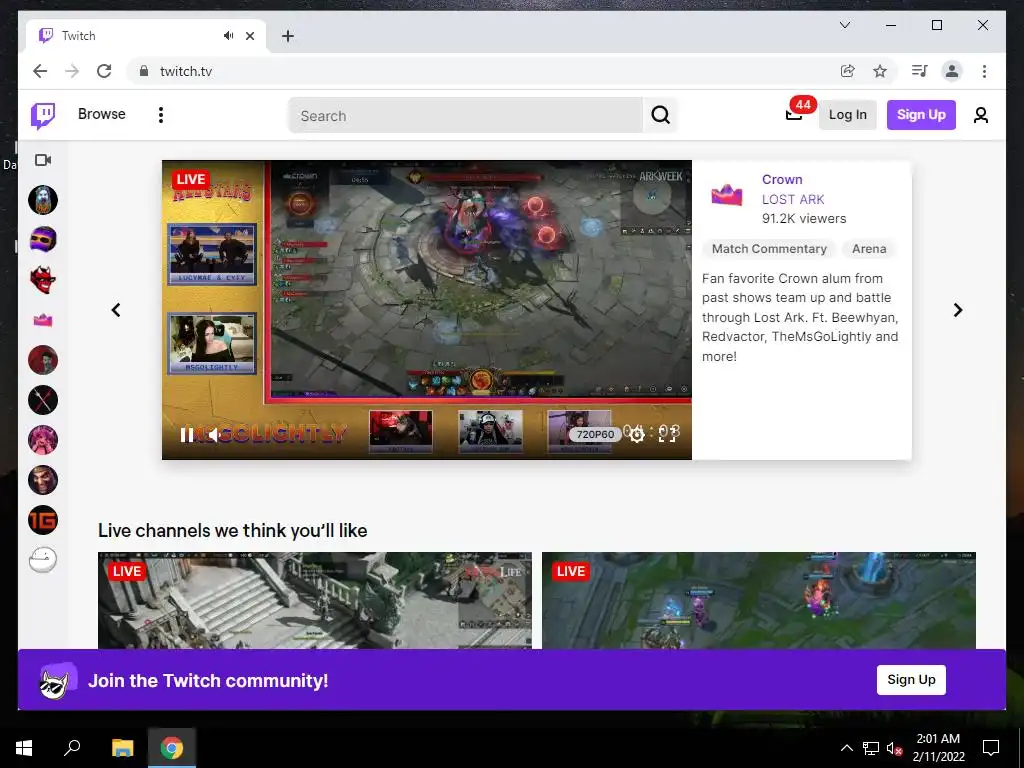Open the muted volume tray icon
The width and height of the screenshot is (1024, 768).
894,748
